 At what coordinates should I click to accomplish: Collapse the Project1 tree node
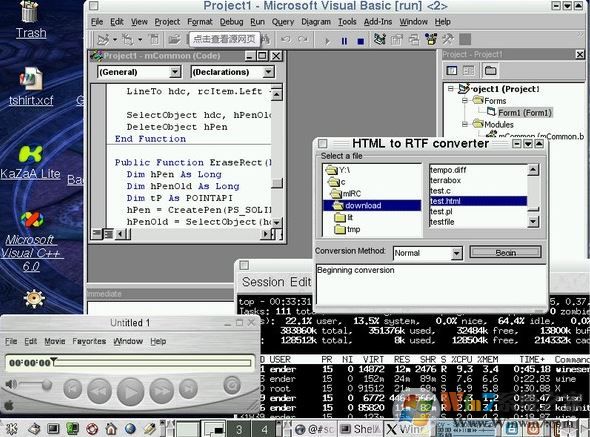[x=450, y=89]
